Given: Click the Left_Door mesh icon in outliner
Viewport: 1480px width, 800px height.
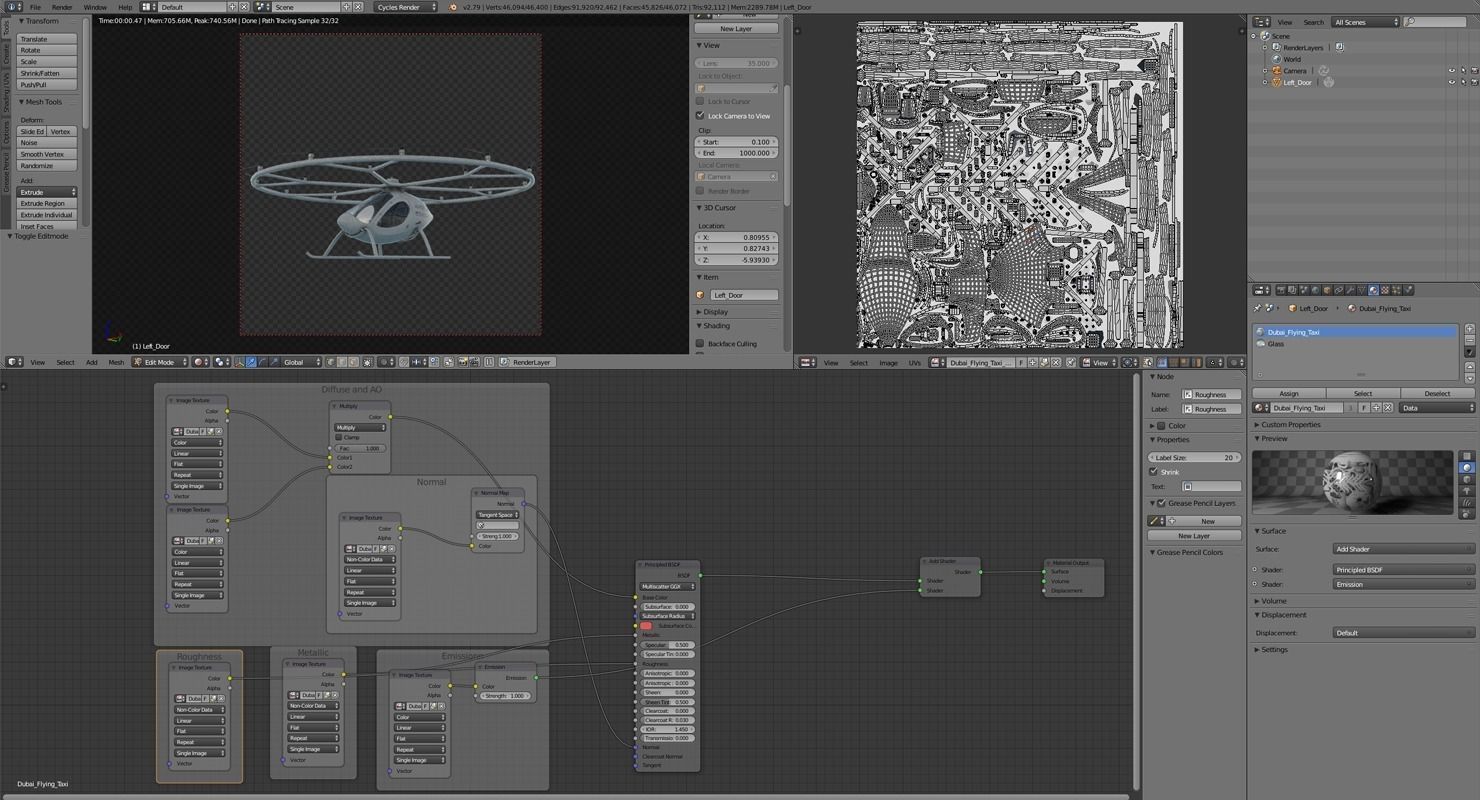Looking at the screenshot, I should (x=1277, y=82).
